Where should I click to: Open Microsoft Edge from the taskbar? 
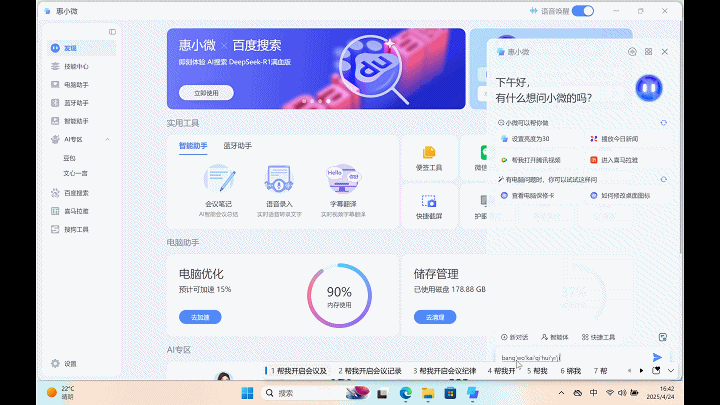pos(405,393)
